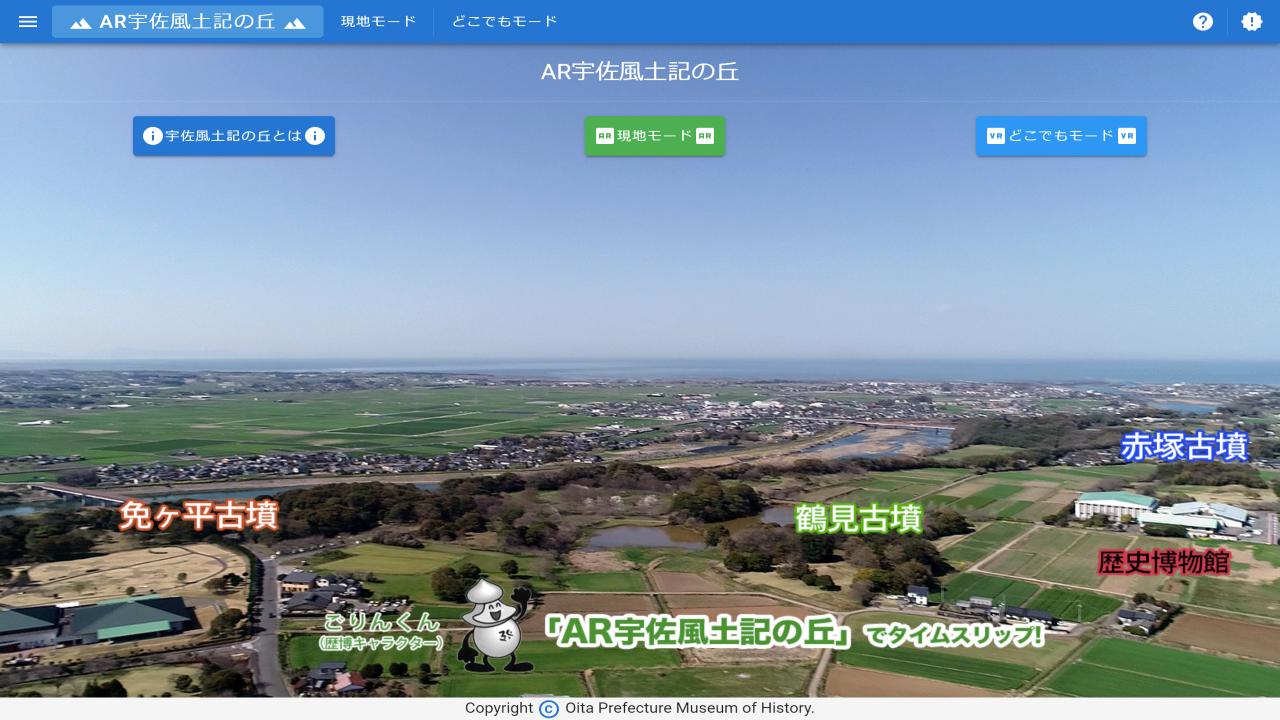Screen dimensions: 1280x720
Task: Open the hamburger navigation menu
Action: pyautogui.click(x=28, y=21)
